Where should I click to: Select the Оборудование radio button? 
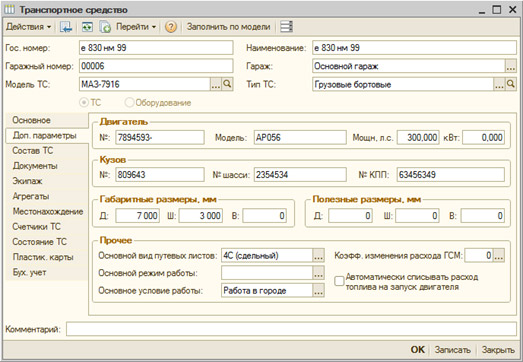(x=129, y=102)
